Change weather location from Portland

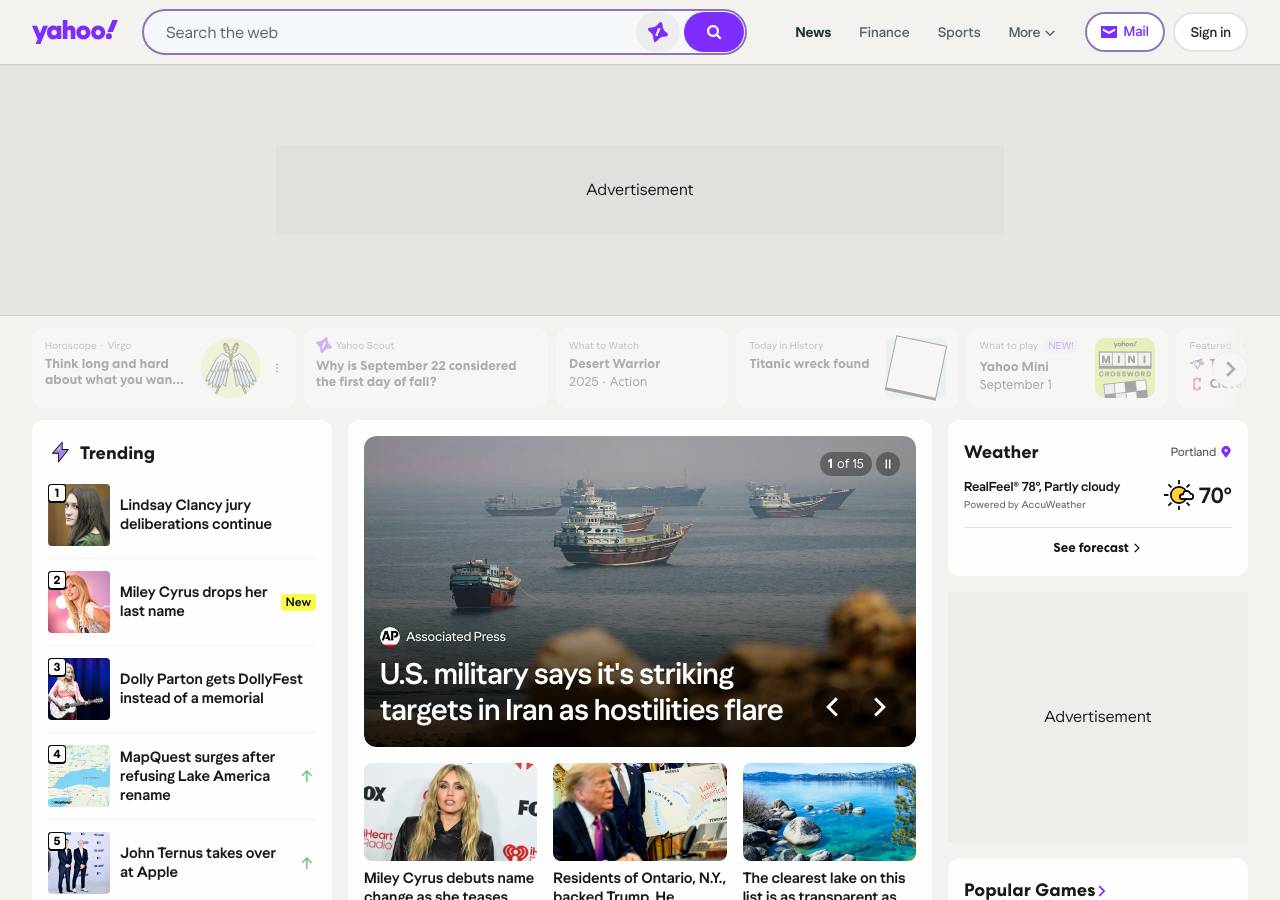click(x=1200, y=452)
